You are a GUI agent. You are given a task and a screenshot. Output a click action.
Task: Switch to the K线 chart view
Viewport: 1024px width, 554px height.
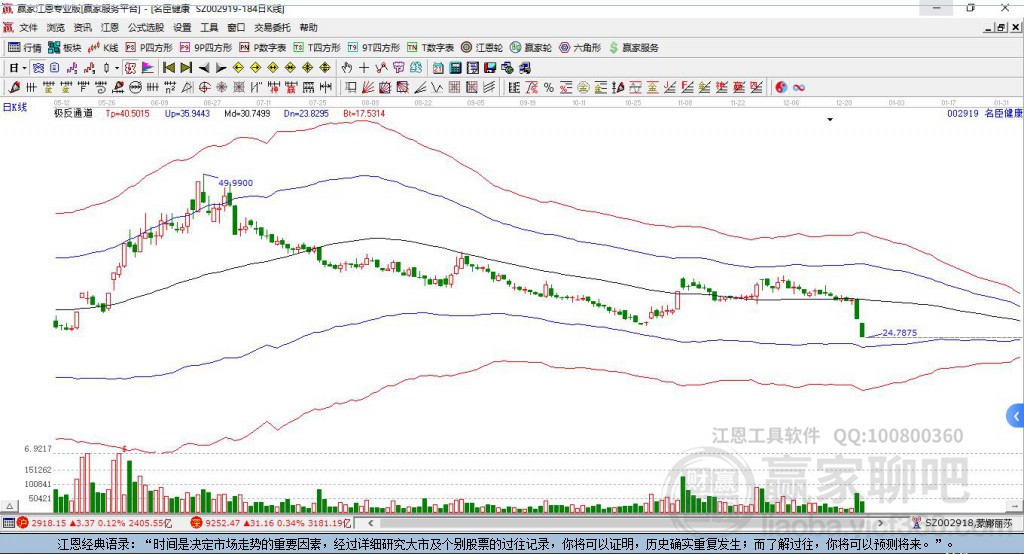point(103,48)
